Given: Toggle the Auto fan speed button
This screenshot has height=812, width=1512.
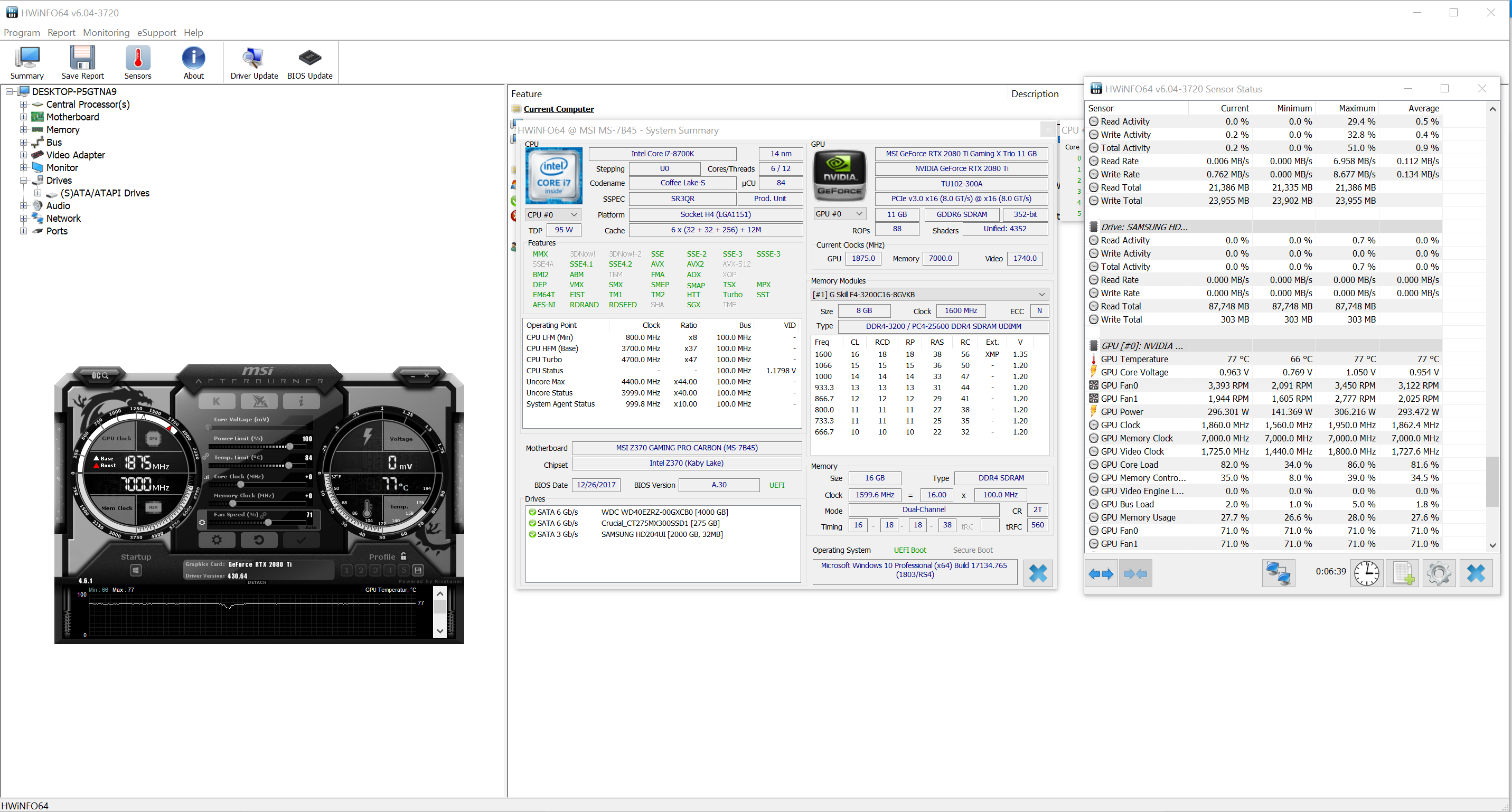Looking at the screenshot, I should [x=311, y=527].
